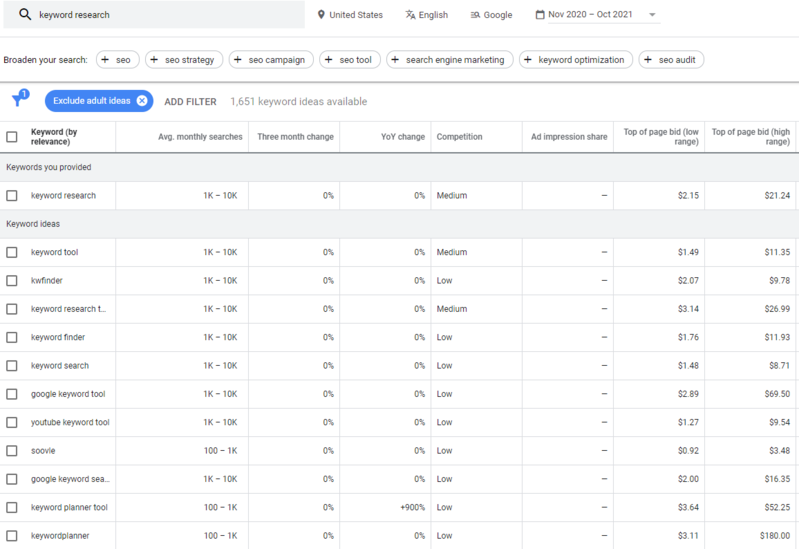Toggle the select-all checkbox in table header

click(12, 137)
